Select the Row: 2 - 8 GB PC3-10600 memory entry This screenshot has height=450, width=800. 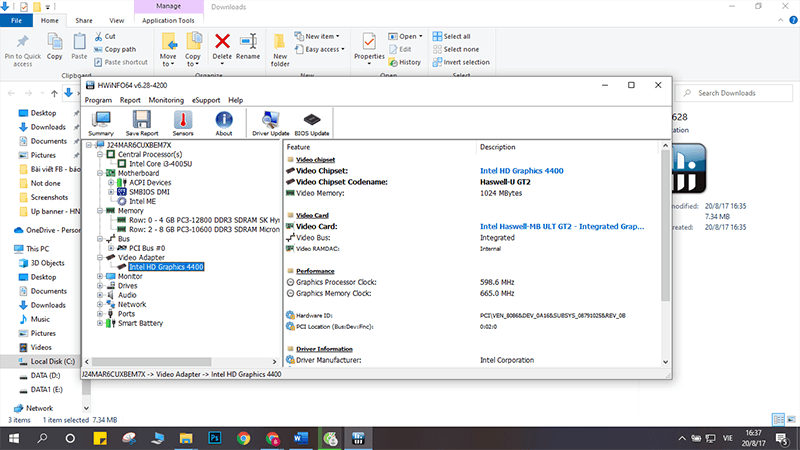click(x=204, y=229)
